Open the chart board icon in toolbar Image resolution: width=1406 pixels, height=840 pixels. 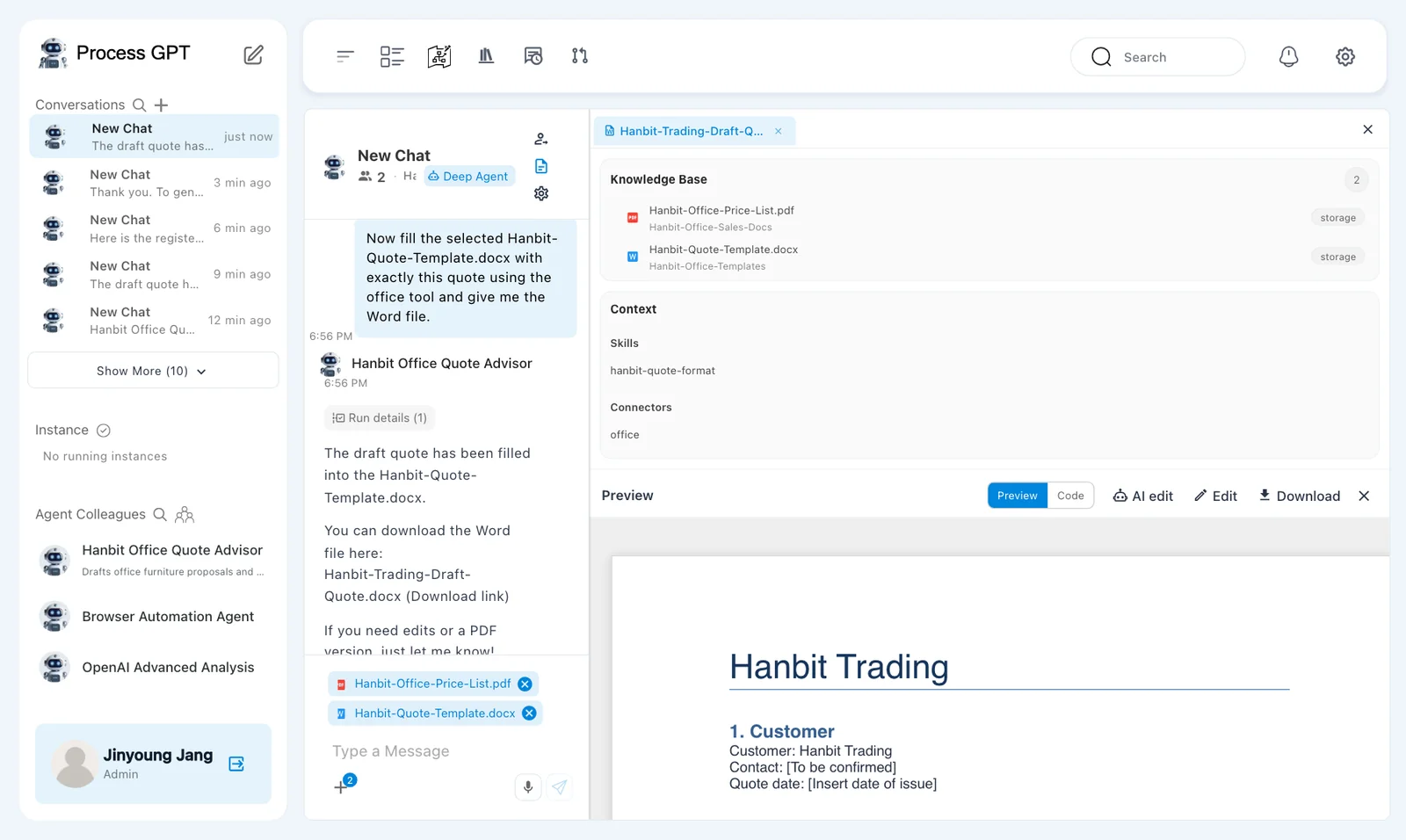click(439, 56)
